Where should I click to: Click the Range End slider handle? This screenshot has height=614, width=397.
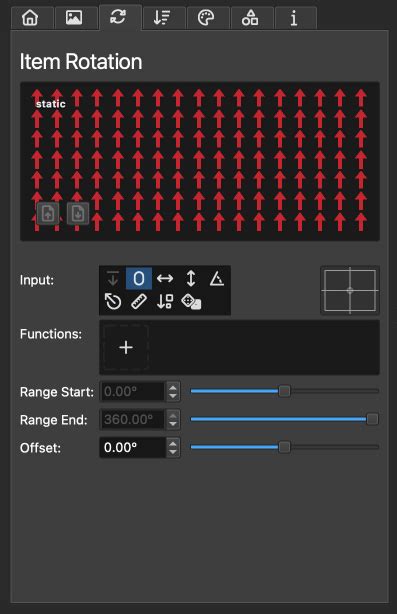pyautogui.click(x=372, y=419)
